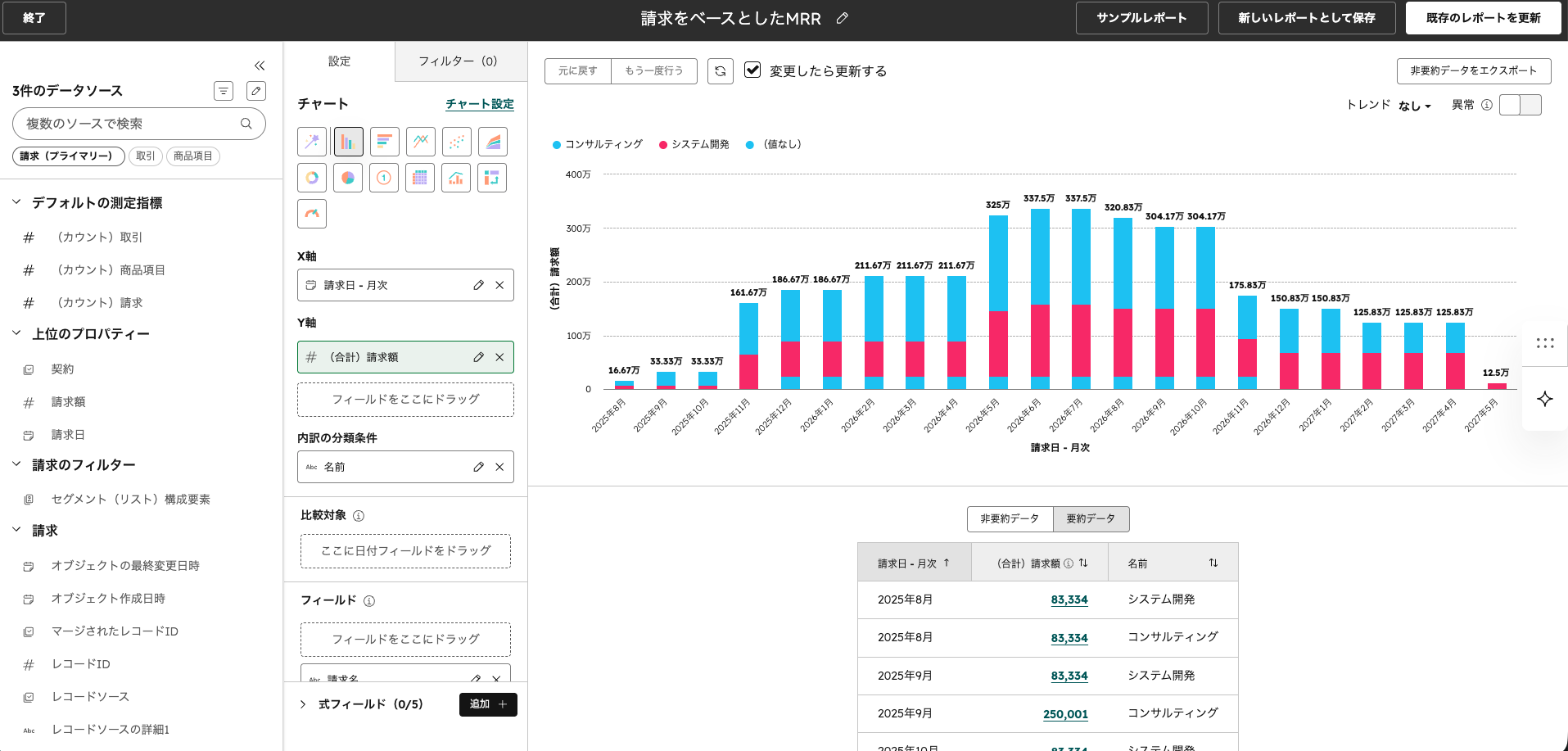The height and width of the screenshot is (751, 1568).
Task: Select the vertical bar chart type
Action: point(348,142)
